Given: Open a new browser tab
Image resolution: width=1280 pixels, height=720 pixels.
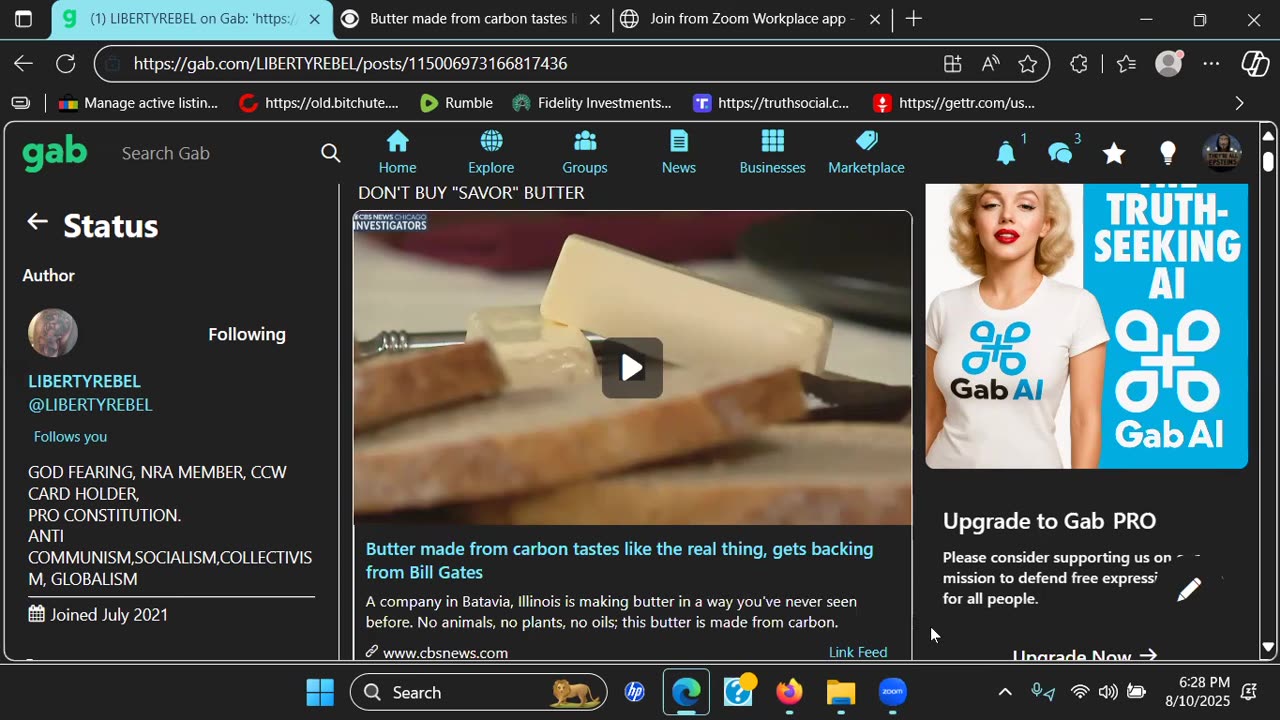Looking at the screenshot, I should 913,19.
